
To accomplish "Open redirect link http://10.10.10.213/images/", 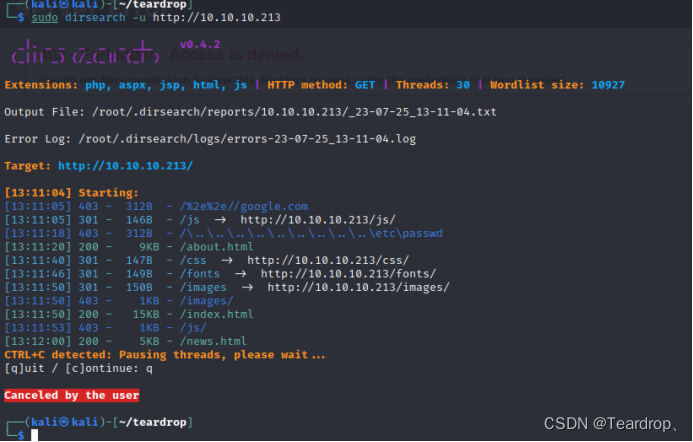I will (x=358, y=287).
